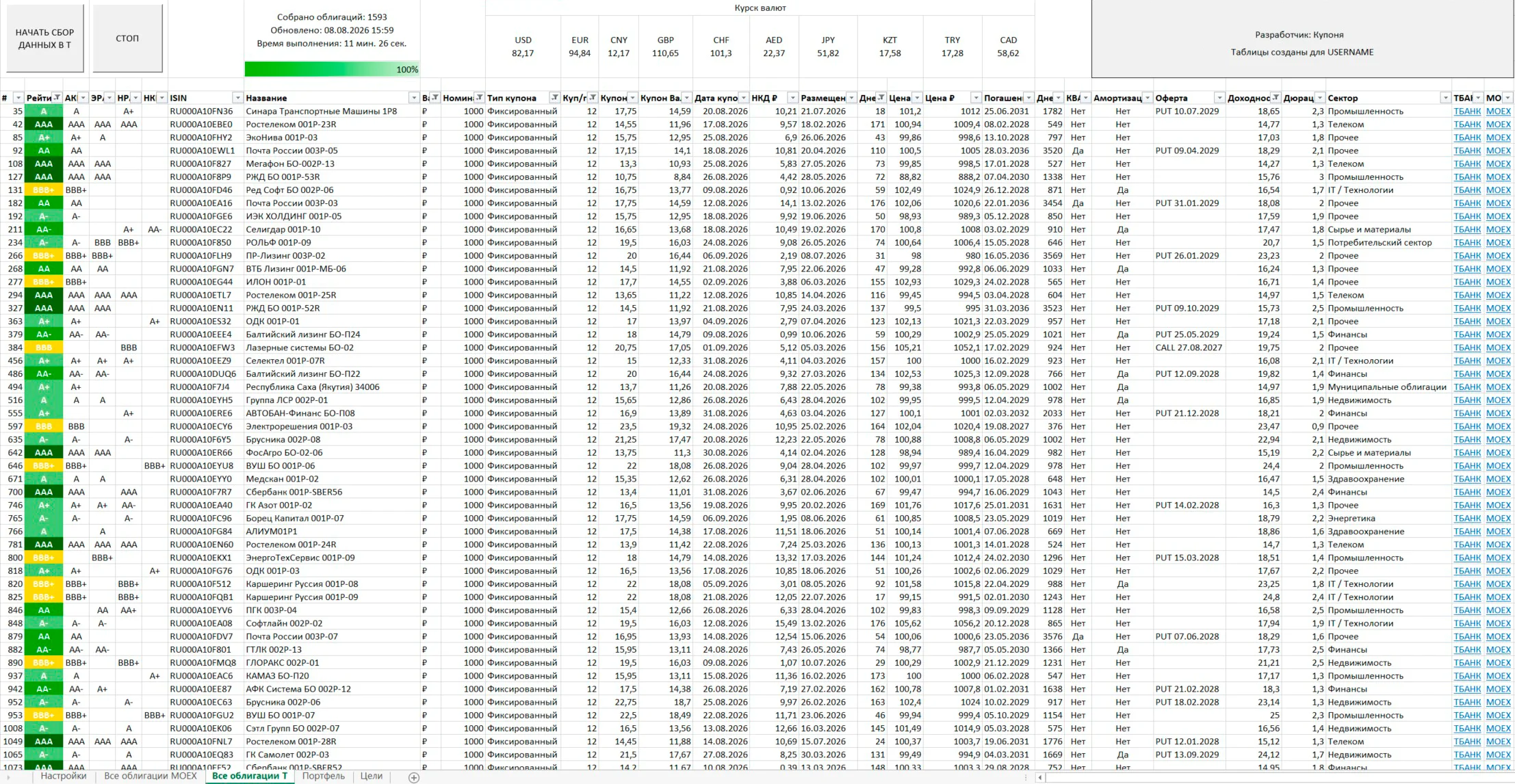The image size is (1515, 784).
Task: Select the Все облигации Т sheet tab
Action: click(250, 776)
